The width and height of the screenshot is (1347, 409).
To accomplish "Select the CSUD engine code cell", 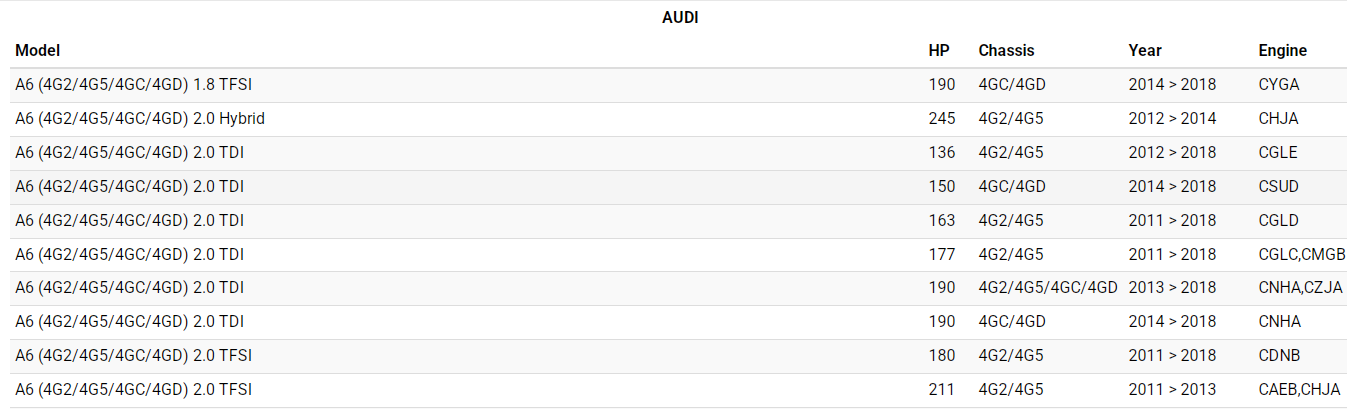I will pyautogui.click(x=1279, y=187).
